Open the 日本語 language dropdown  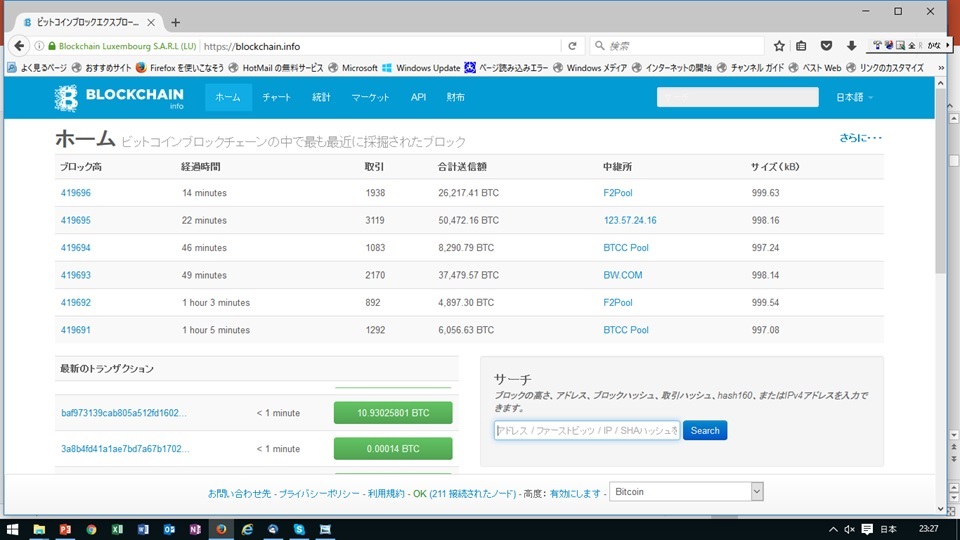[x=854, y=97]
